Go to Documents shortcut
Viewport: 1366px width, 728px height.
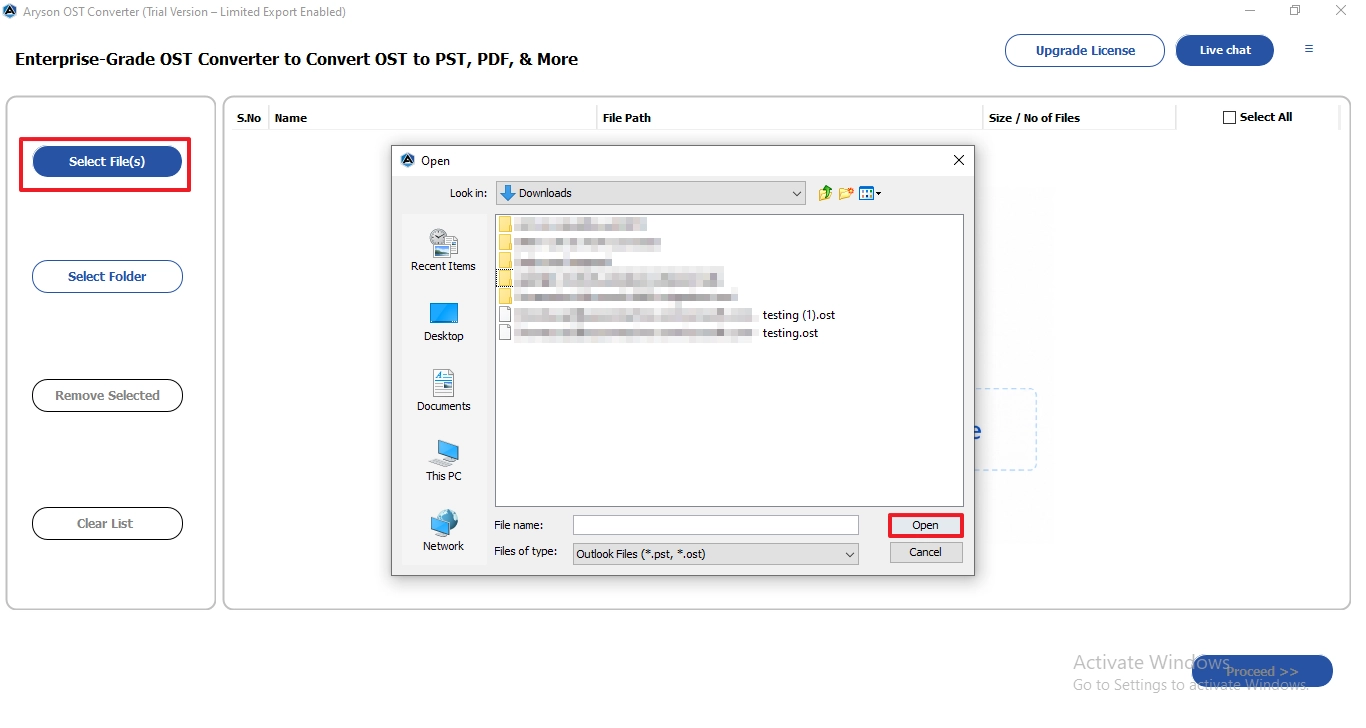(443, 391)
